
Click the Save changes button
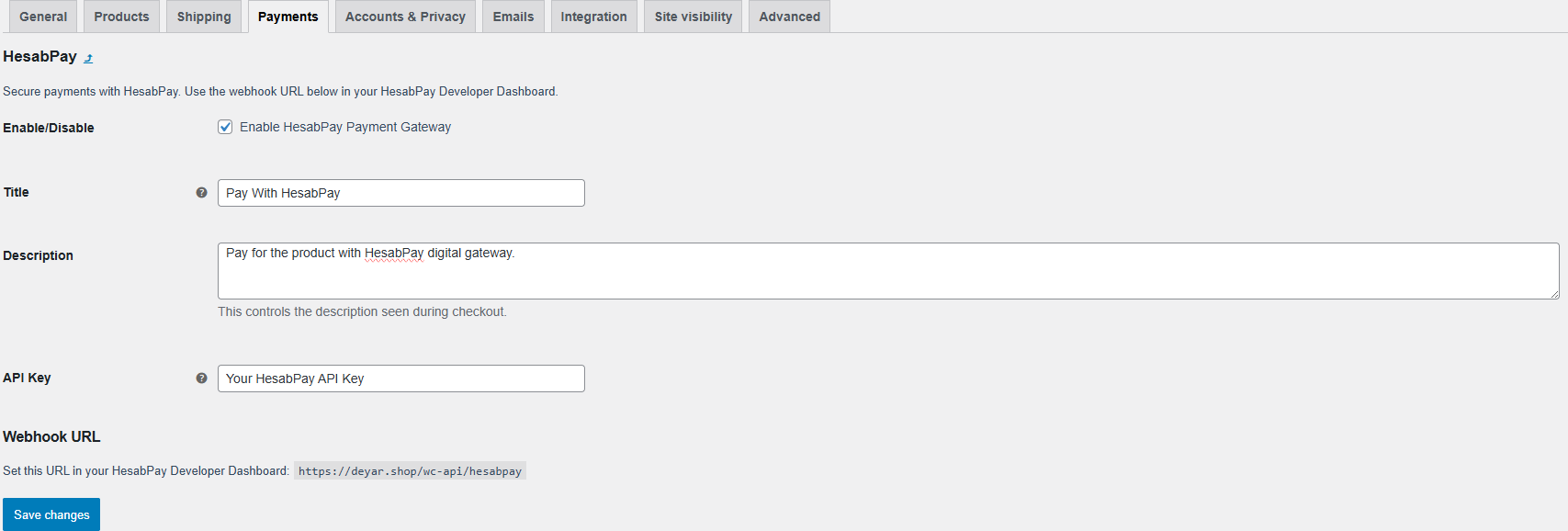tap(51, 514)
